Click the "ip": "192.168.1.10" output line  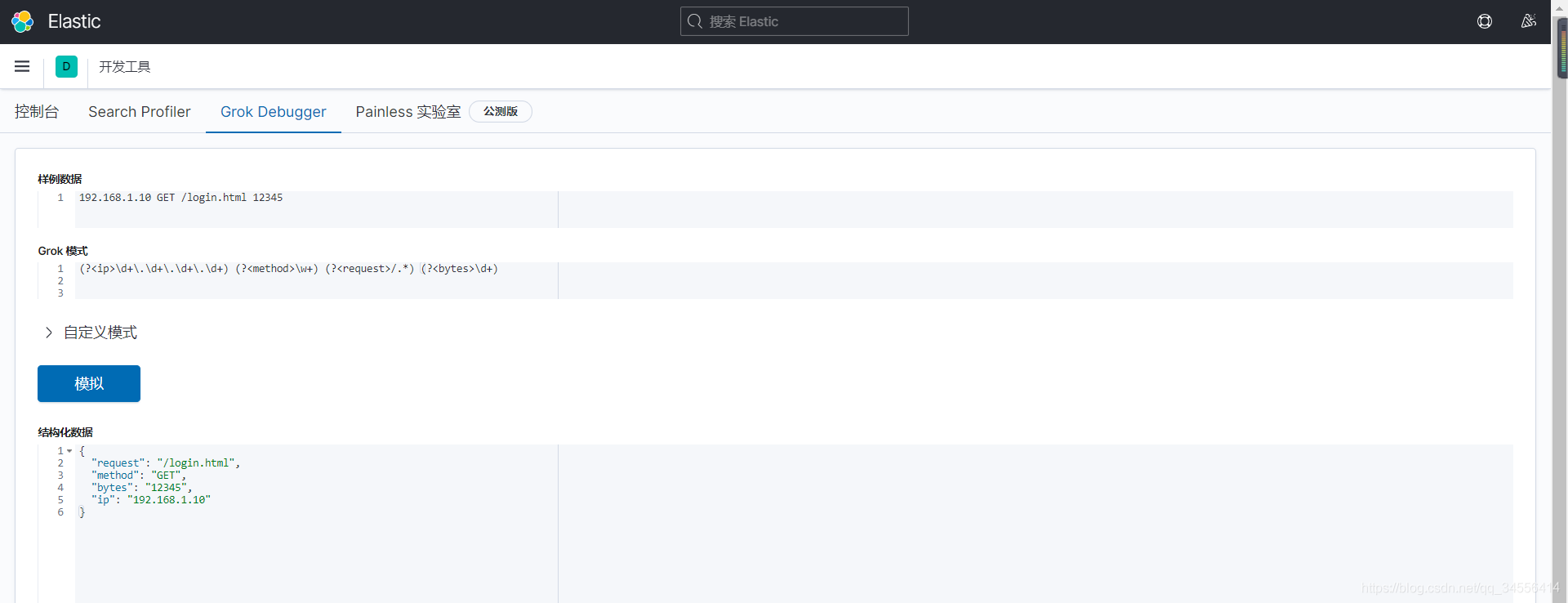pyautogui.click(x=151, y=500)
